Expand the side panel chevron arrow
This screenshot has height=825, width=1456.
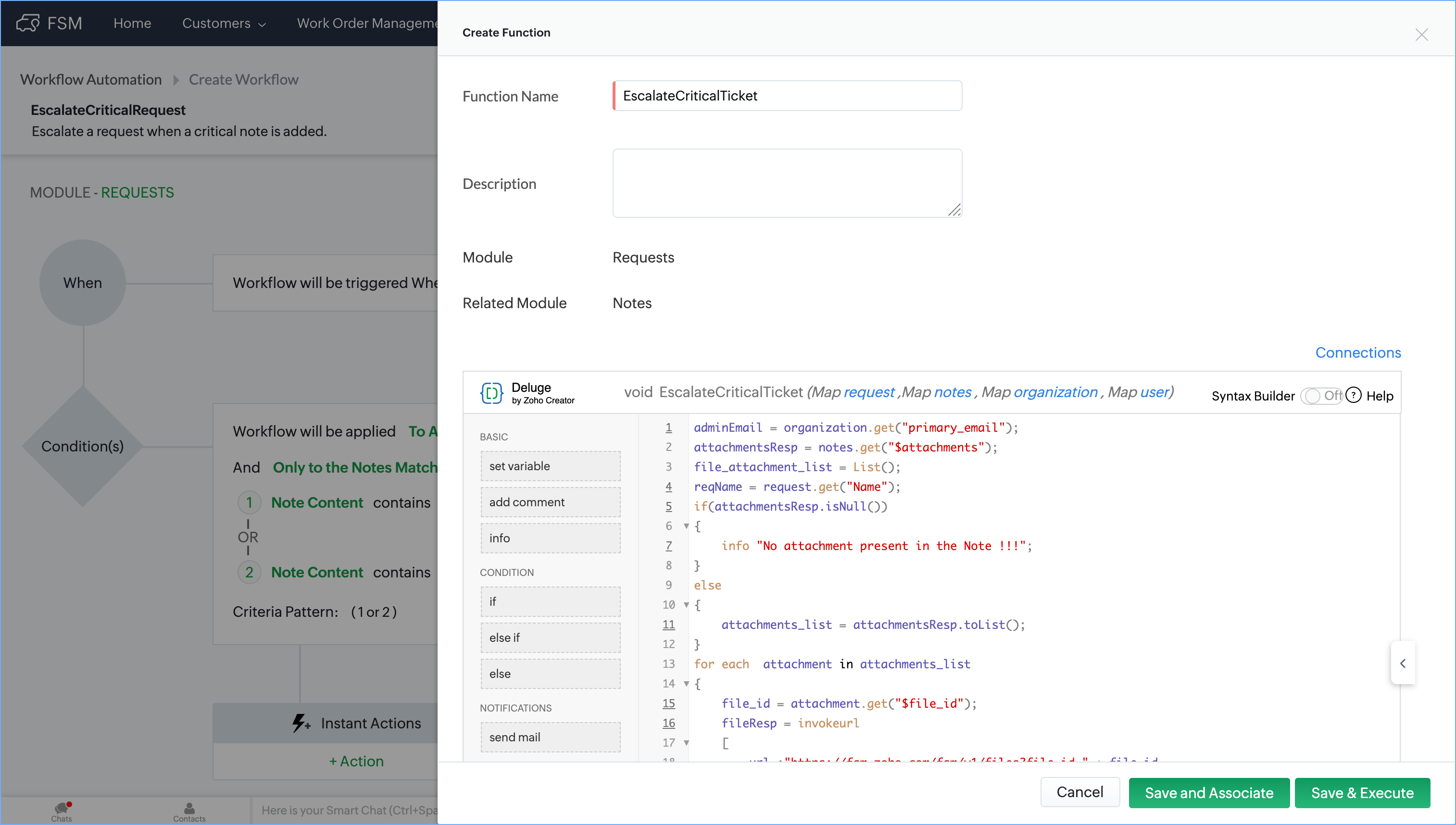(x=1402, y=663)
